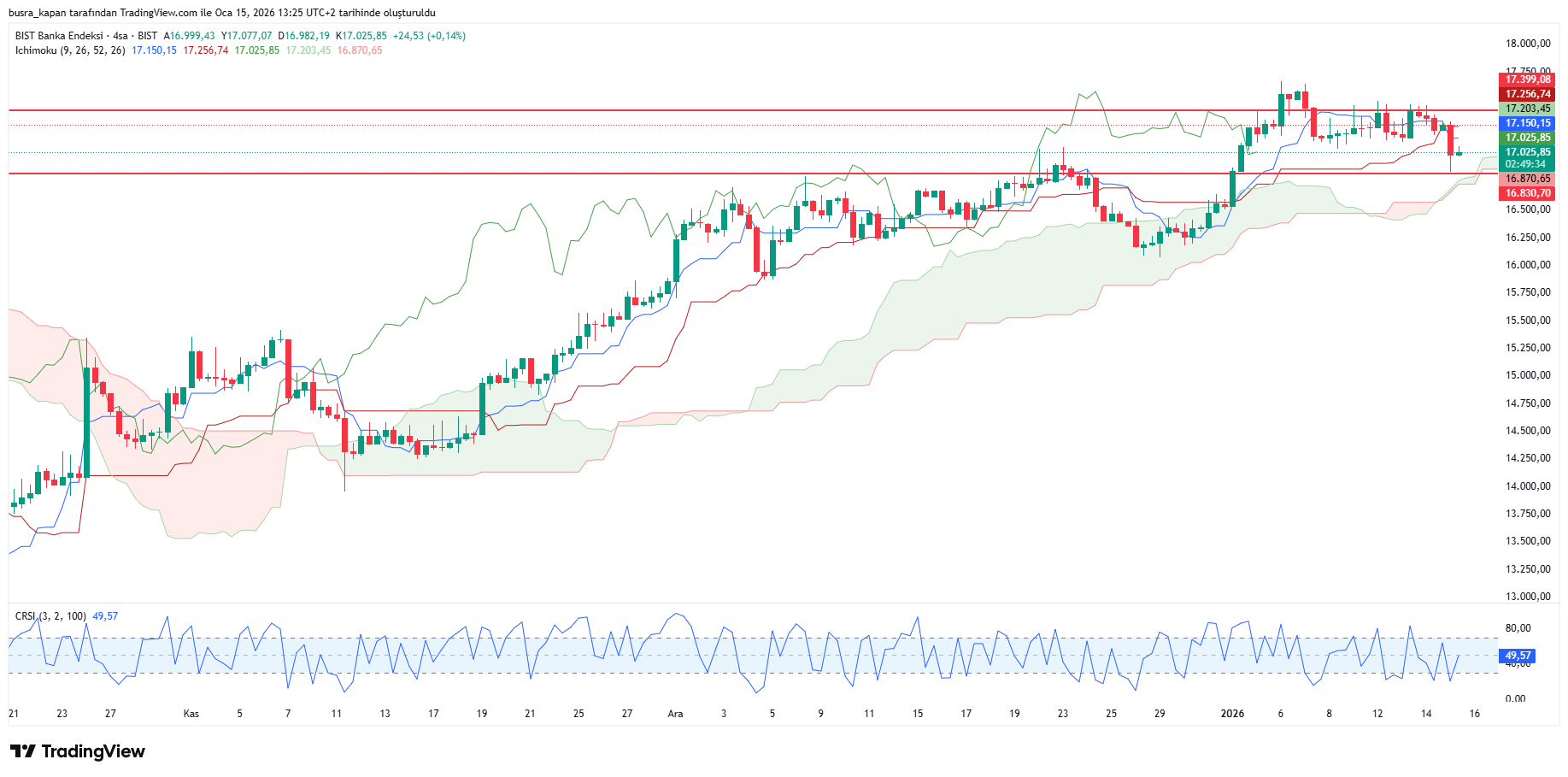
Task: Click the blue 49,57 value in CRSI legend
Action: coord(105,616)
